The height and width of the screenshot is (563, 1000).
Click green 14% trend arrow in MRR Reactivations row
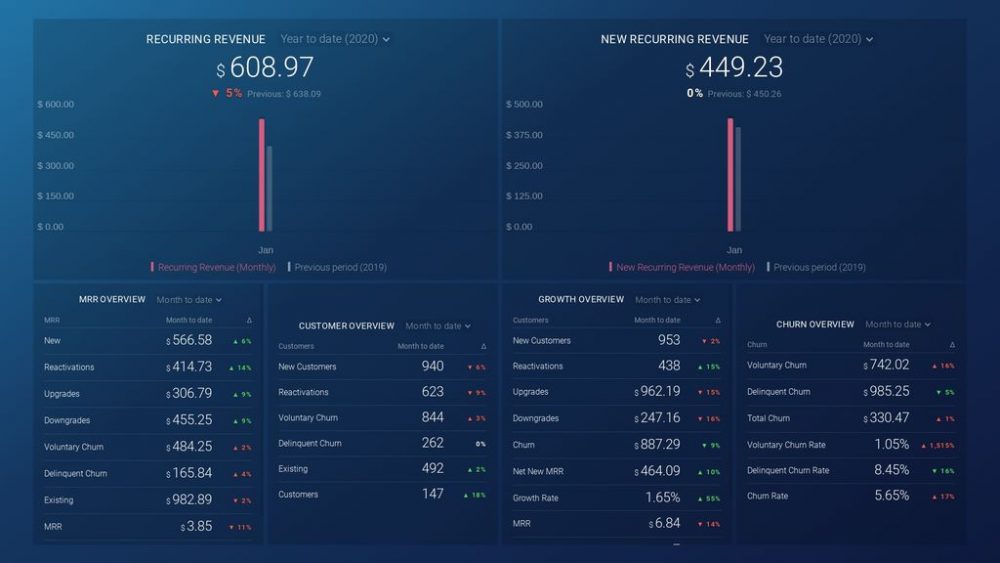pos(235,368)
